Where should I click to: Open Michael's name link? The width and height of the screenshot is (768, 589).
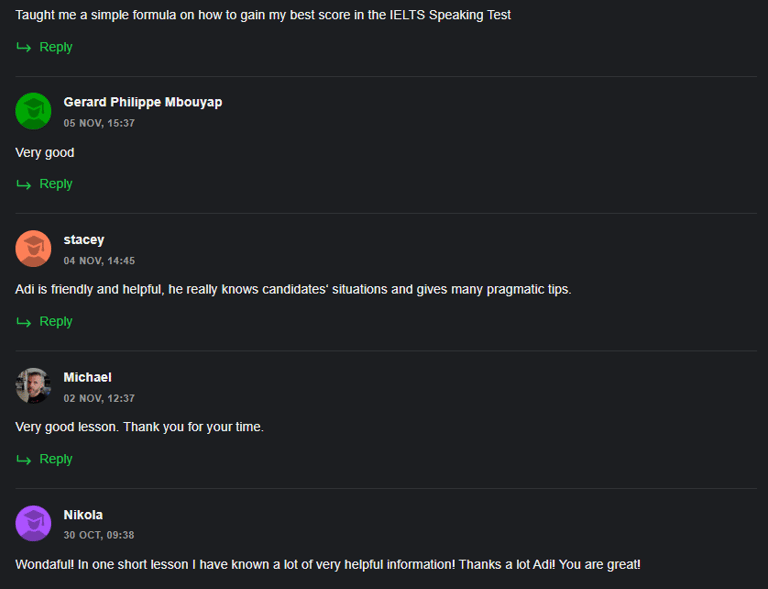pos(88,377)
